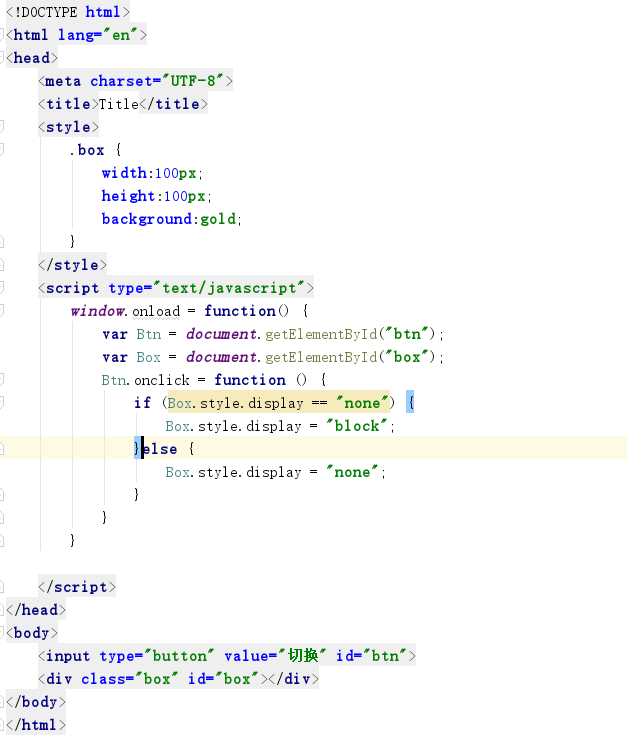The image size is (627, 747).
Task: Click the closing </script> tag
Action: [x=77, y=587]
